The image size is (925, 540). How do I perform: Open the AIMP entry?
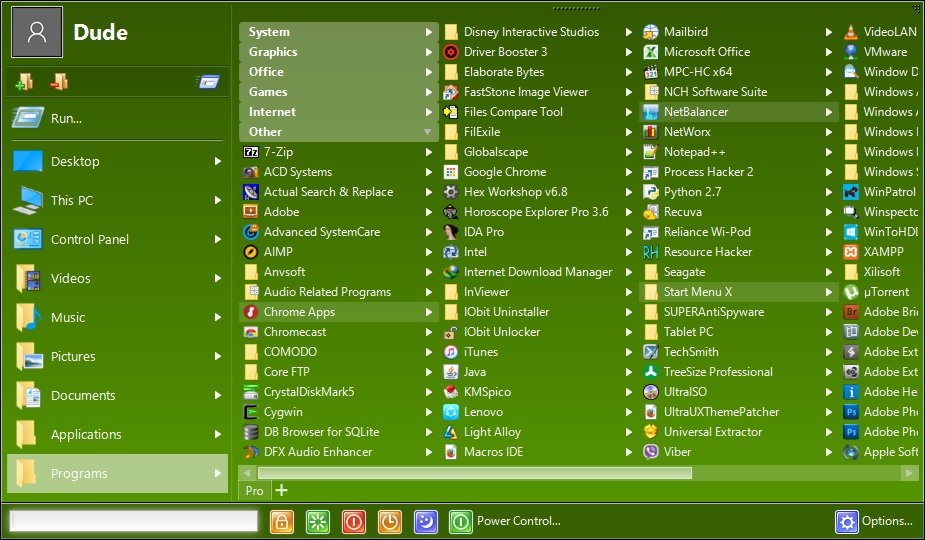[339, 252]
